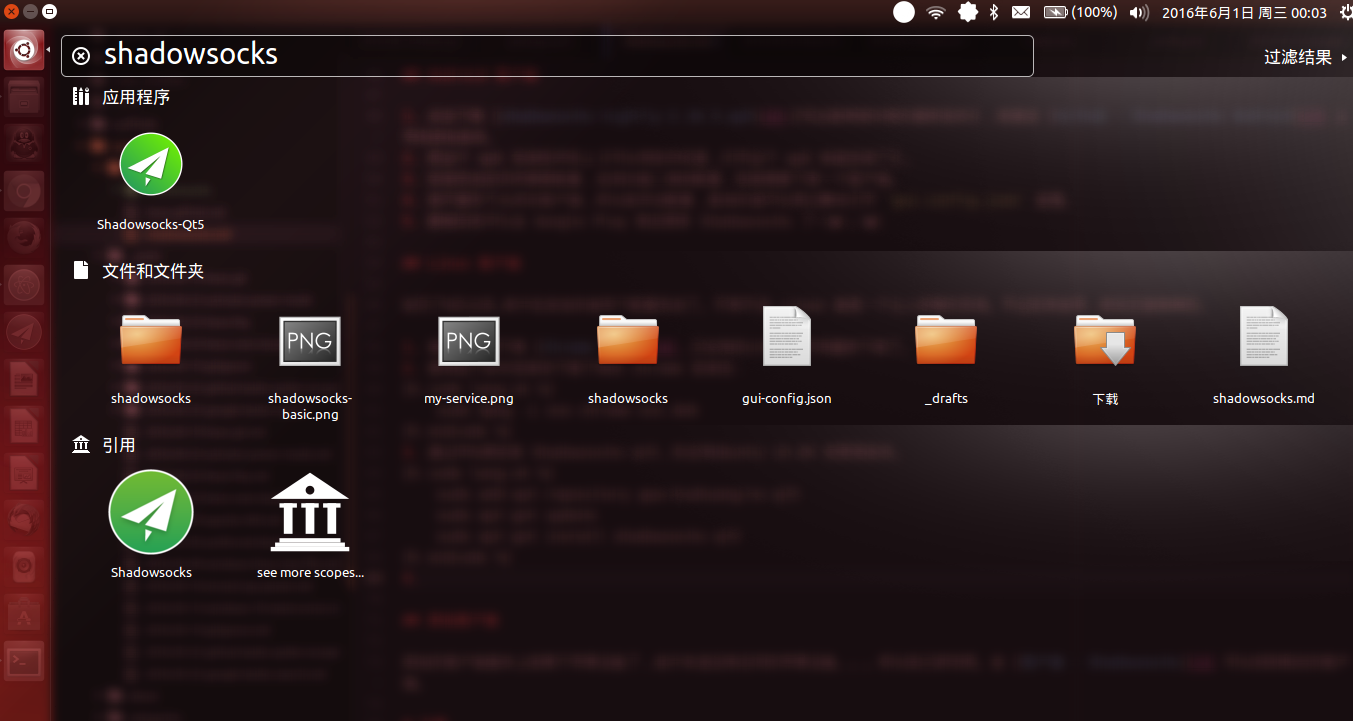Open LibreOffice Calc from the launcher

(x=24, y=427)
